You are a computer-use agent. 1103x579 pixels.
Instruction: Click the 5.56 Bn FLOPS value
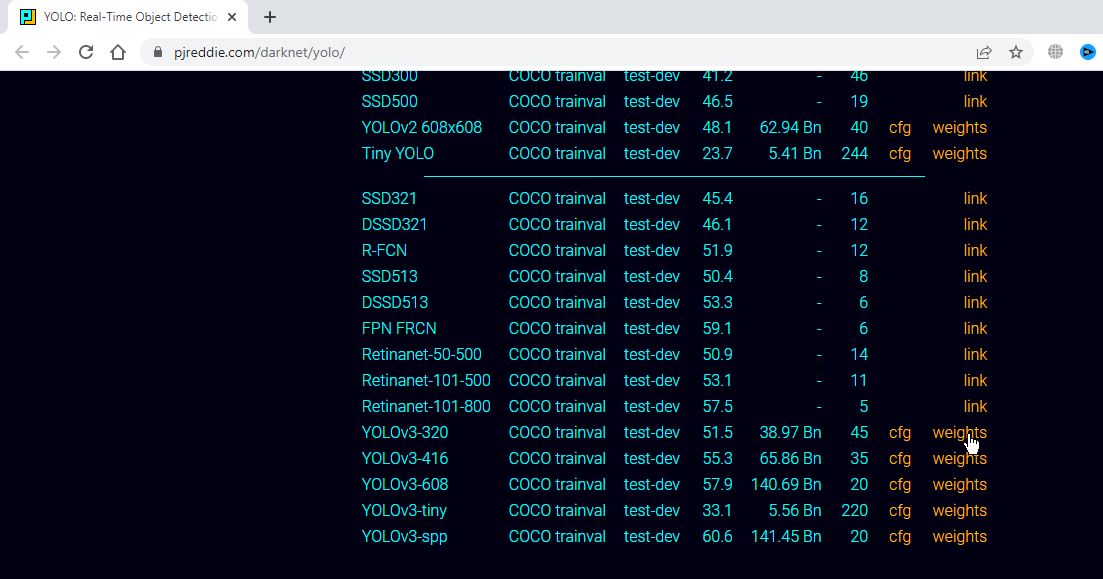tap(795, 511)
